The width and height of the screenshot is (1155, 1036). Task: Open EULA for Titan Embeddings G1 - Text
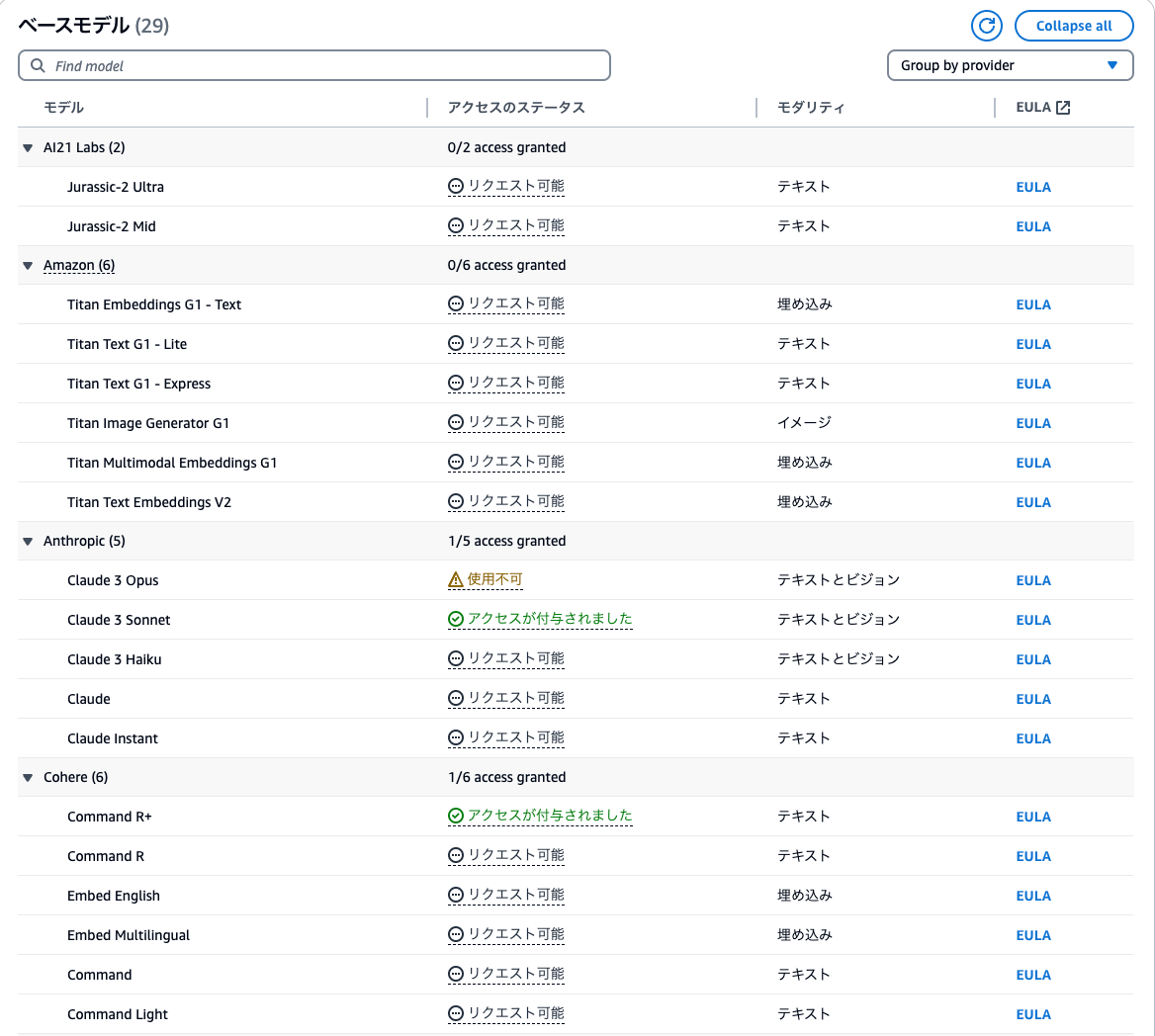pyautogui.click(x=1032, y=304)
